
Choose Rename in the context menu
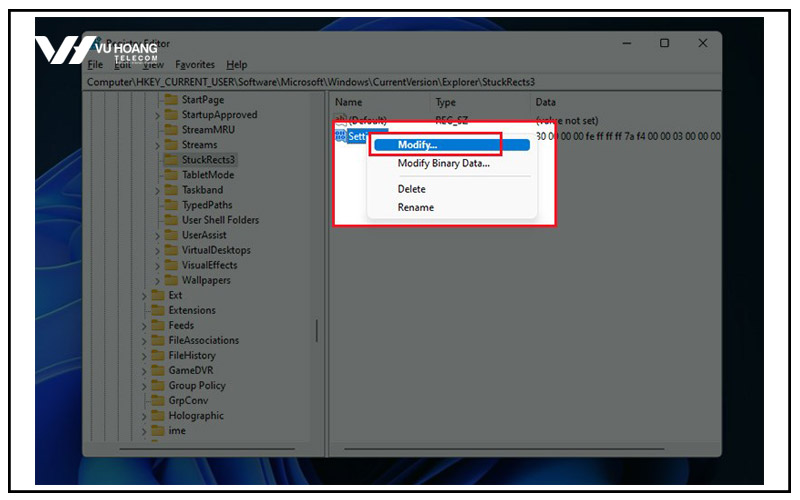tap(415, 207)
